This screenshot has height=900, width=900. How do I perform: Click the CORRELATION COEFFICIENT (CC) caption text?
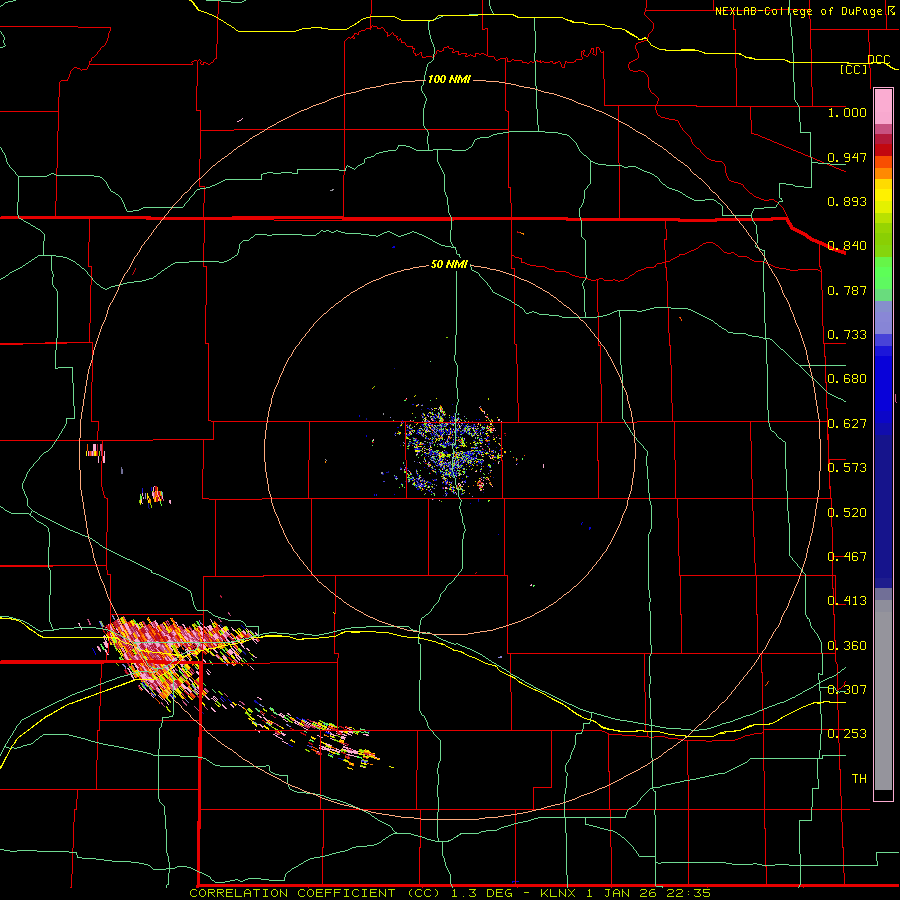click(315, 893)
